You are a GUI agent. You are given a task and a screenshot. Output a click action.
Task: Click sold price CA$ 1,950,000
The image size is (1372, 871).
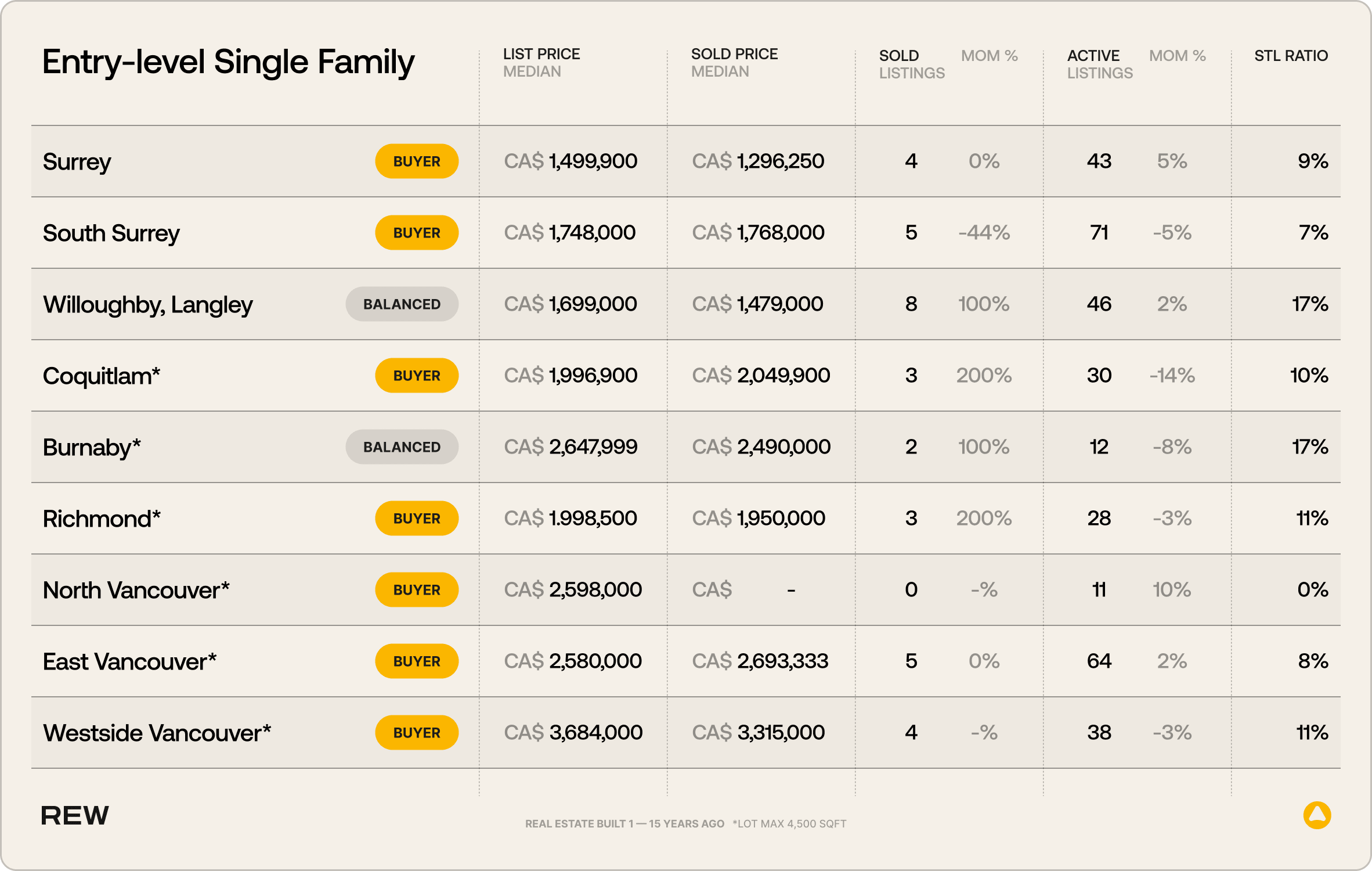759,518
